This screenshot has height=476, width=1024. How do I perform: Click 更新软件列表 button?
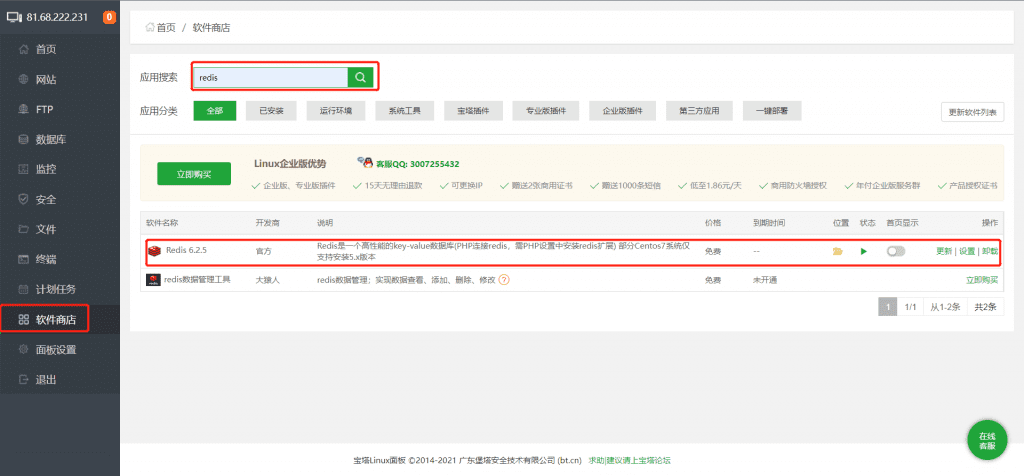point(972,112)
